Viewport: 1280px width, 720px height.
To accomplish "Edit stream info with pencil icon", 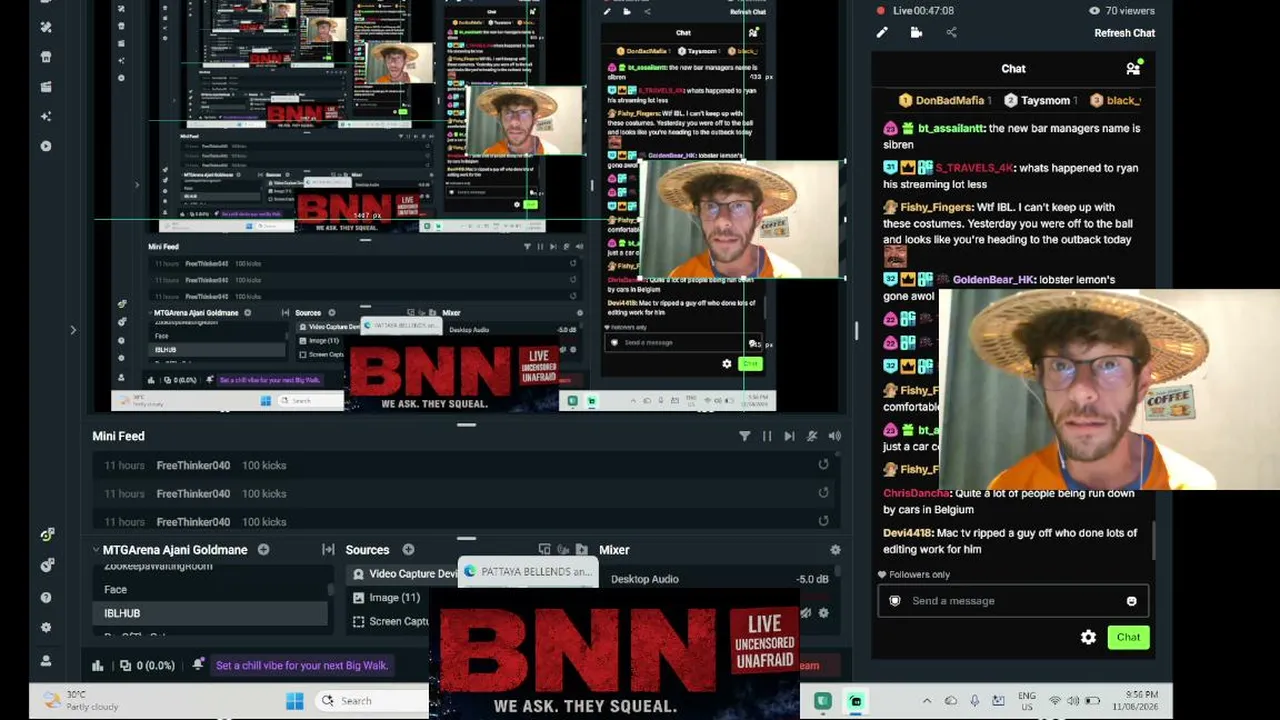I will click(882, 32).
